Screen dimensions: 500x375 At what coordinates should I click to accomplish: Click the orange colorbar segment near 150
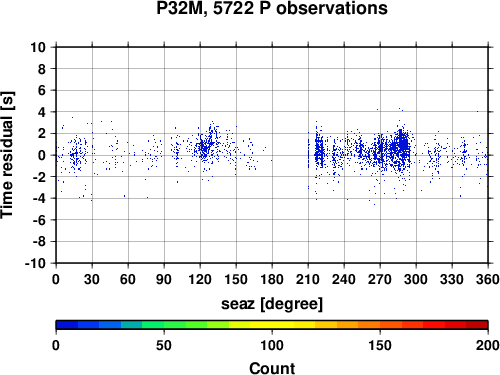click(x=380, y=325)
